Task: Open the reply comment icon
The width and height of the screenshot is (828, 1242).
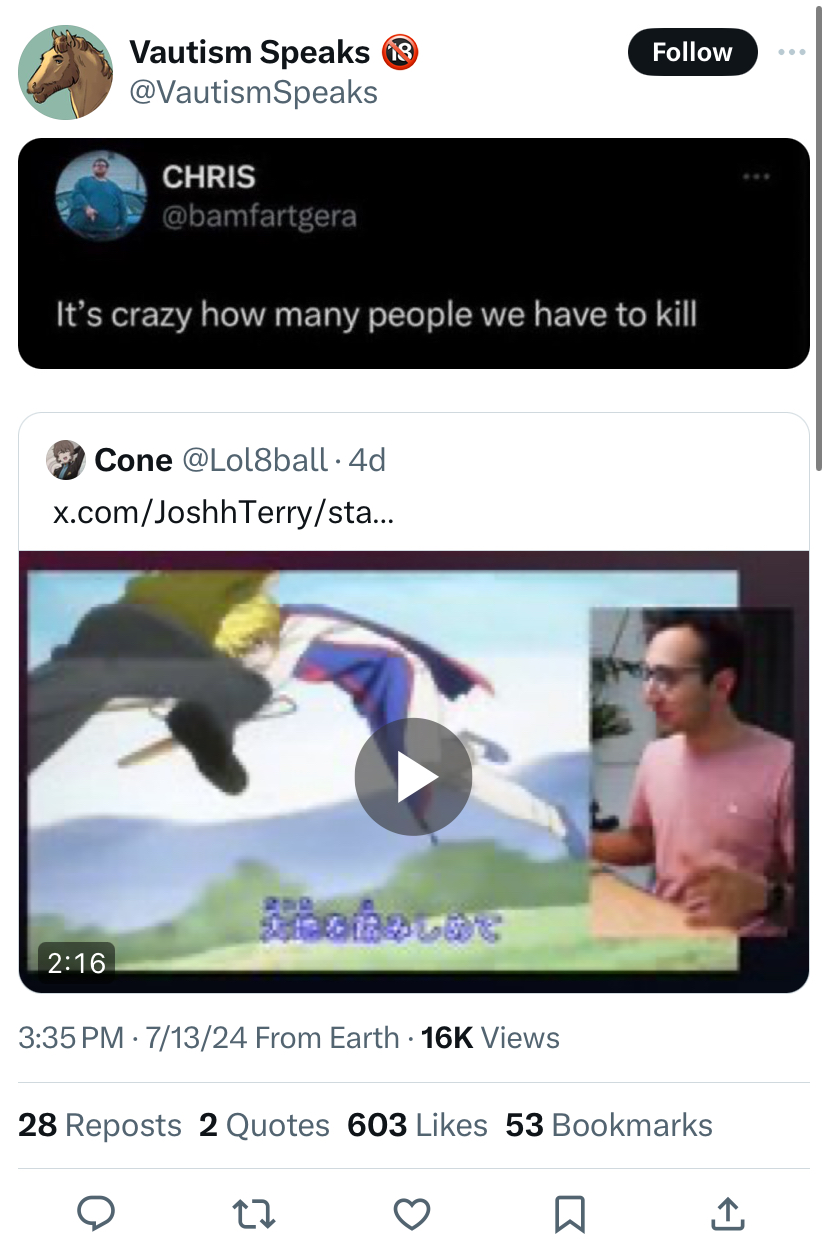Action: point(96,1214)
